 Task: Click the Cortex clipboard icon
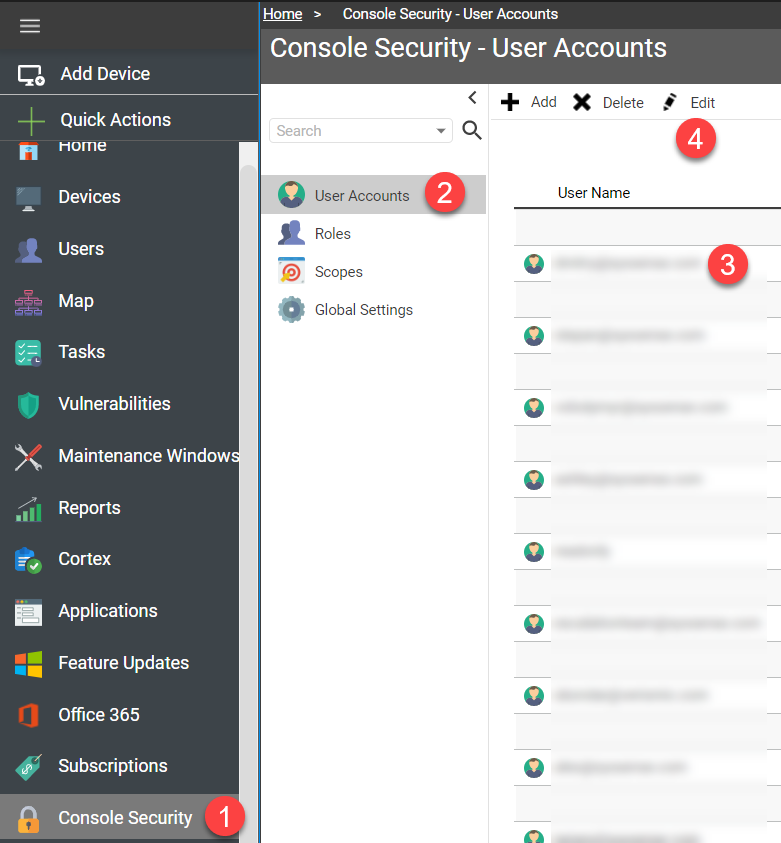point(28,560)
